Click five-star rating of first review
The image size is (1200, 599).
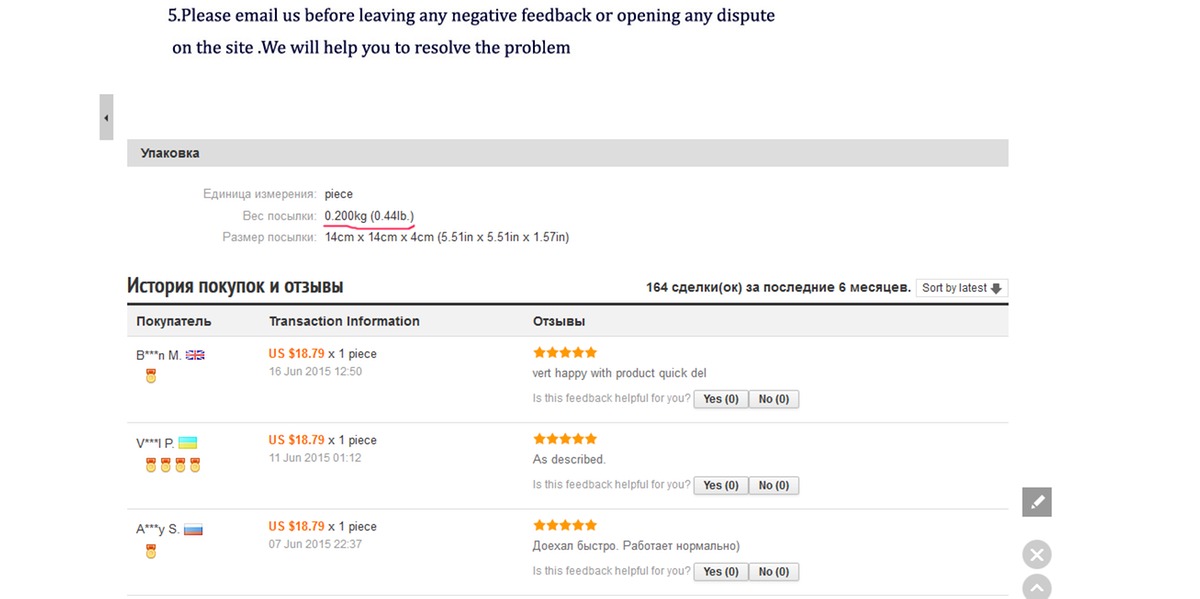565,353
